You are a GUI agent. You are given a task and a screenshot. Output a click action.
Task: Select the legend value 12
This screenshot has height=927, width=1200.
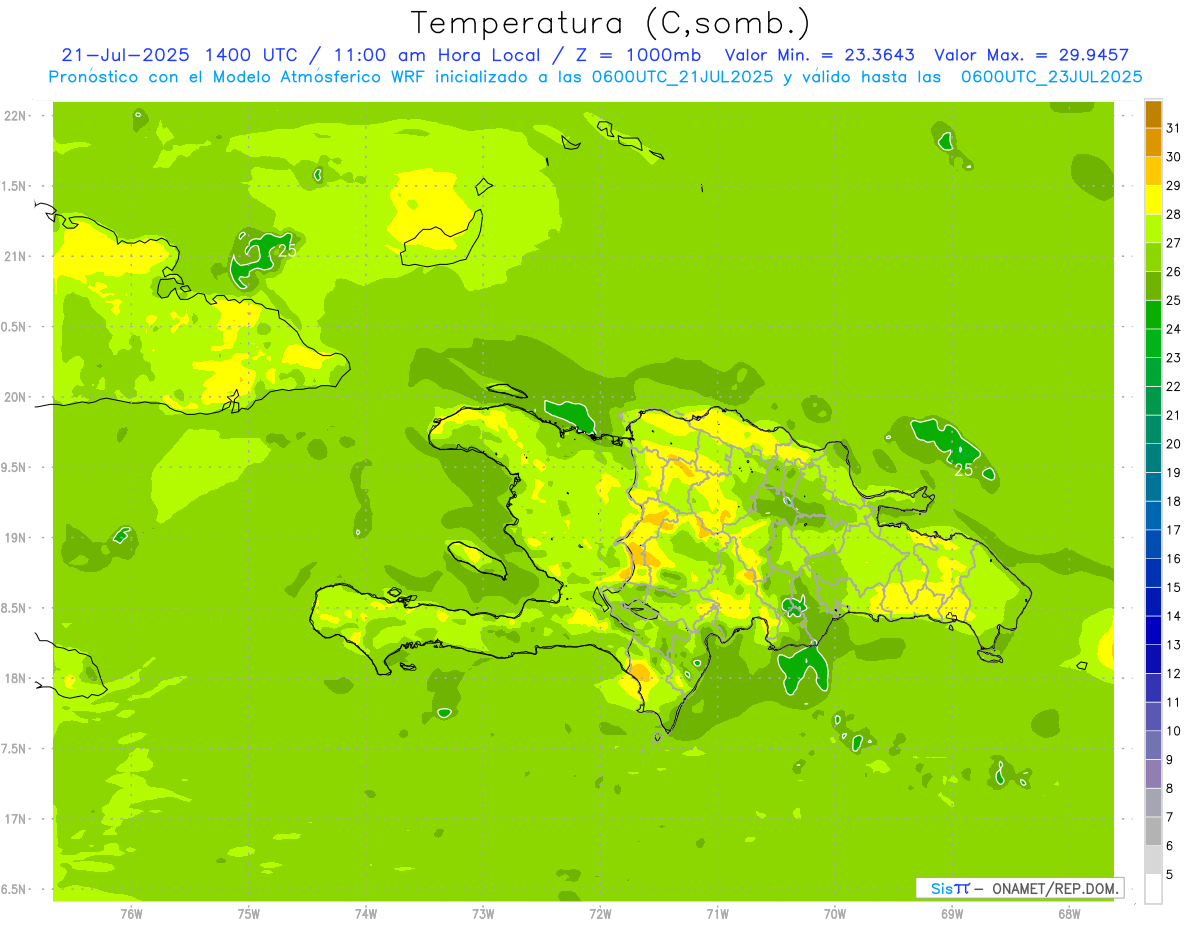click(x=1173, y=674)
